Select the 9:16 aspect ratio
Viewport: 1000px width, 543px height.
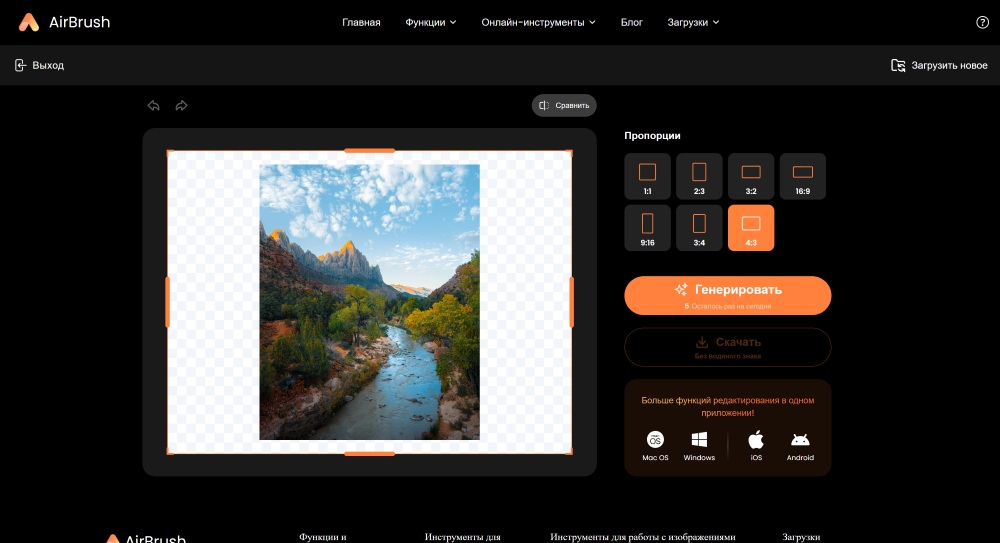pyautogui.click(x=647, y=228)
